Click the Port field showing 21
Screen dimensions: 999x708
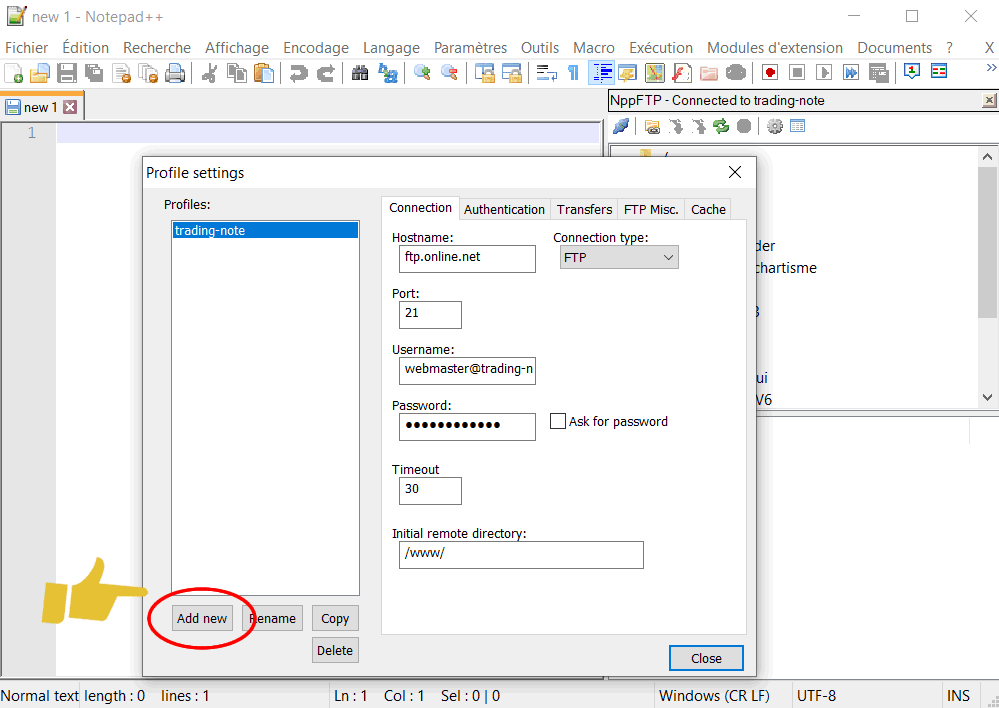click(430, 315)
